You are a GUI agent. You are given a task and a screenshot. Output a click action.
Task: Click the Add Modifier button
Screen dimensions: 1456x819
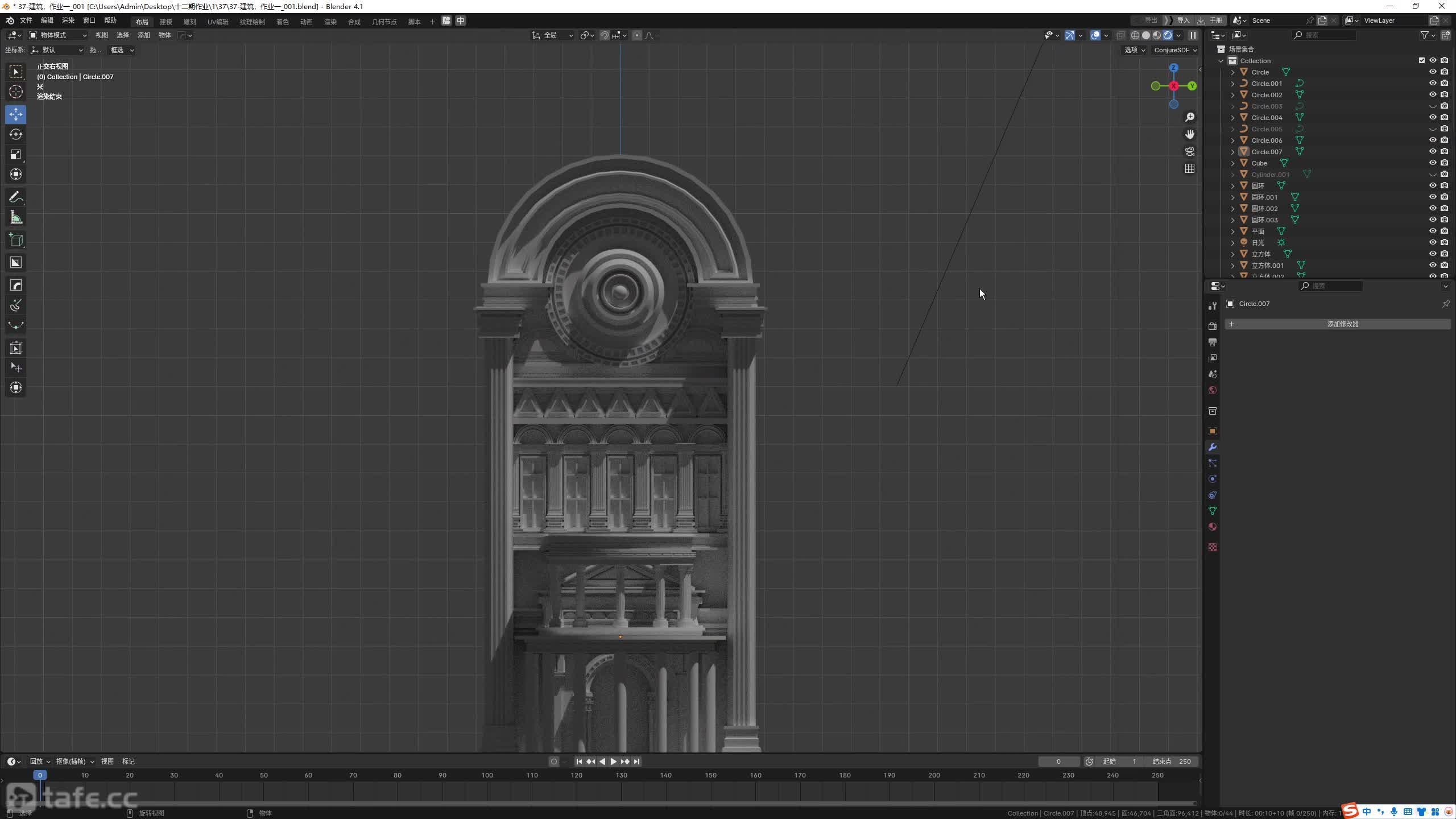(x=1342, y=324)
